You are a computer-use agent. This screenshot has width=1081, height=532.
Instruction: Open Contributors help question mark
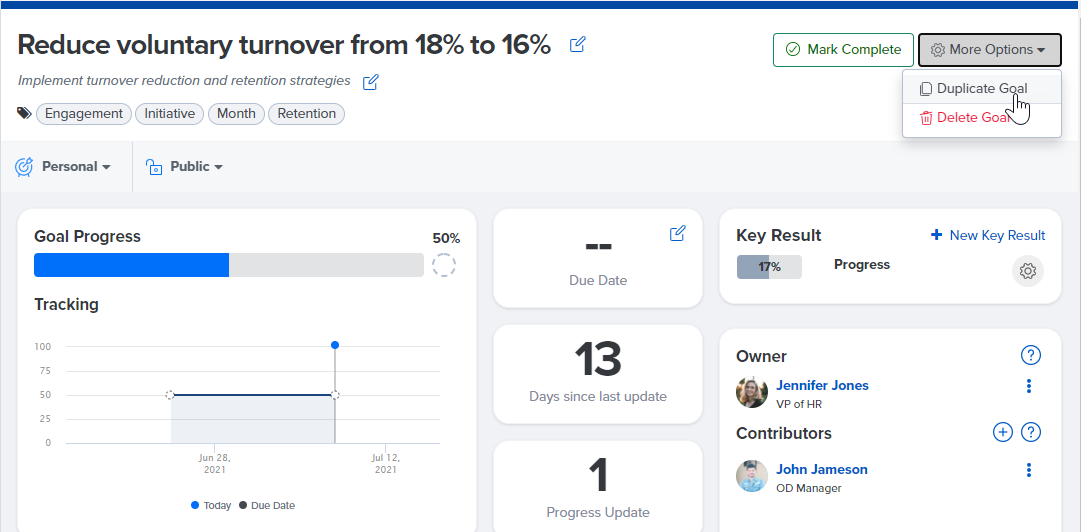(1031, 432)
